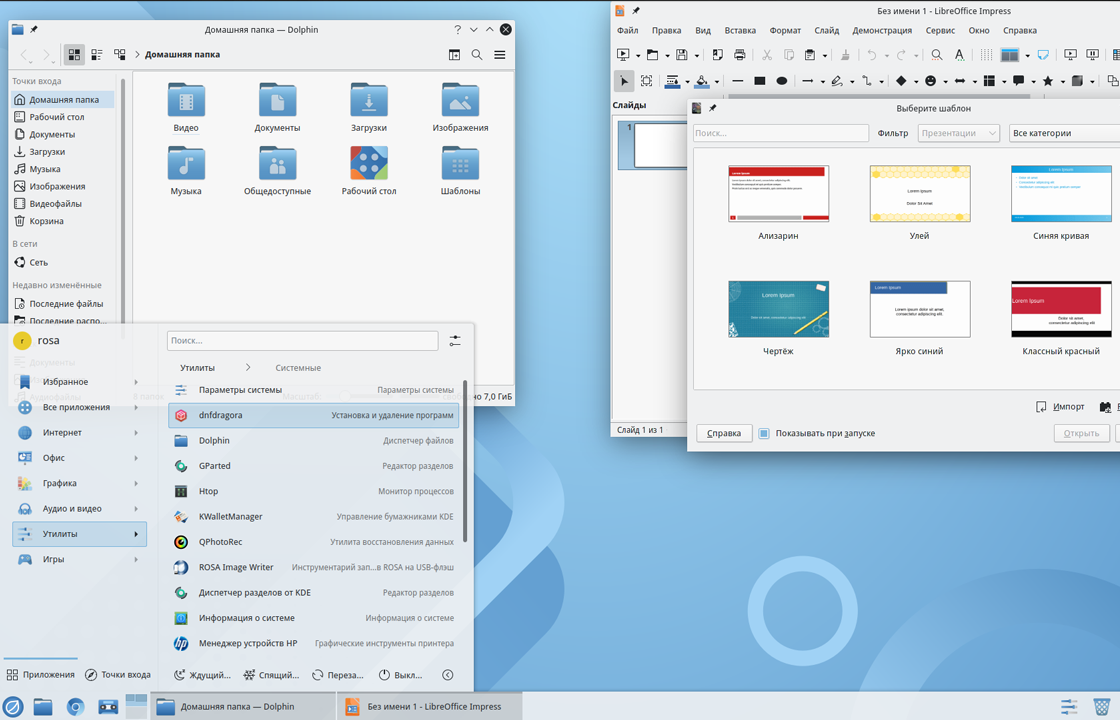Select the Ellipse shape tool in Impress
This screenshot has height=720, width=1120.
pos(781,81)
